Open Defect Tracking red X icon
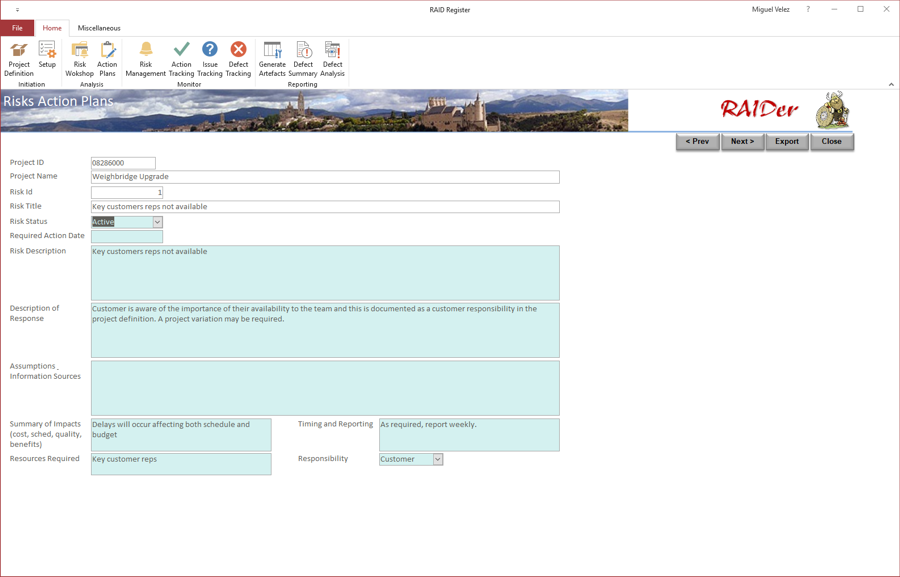900x577 pixels. pos(238,59)
